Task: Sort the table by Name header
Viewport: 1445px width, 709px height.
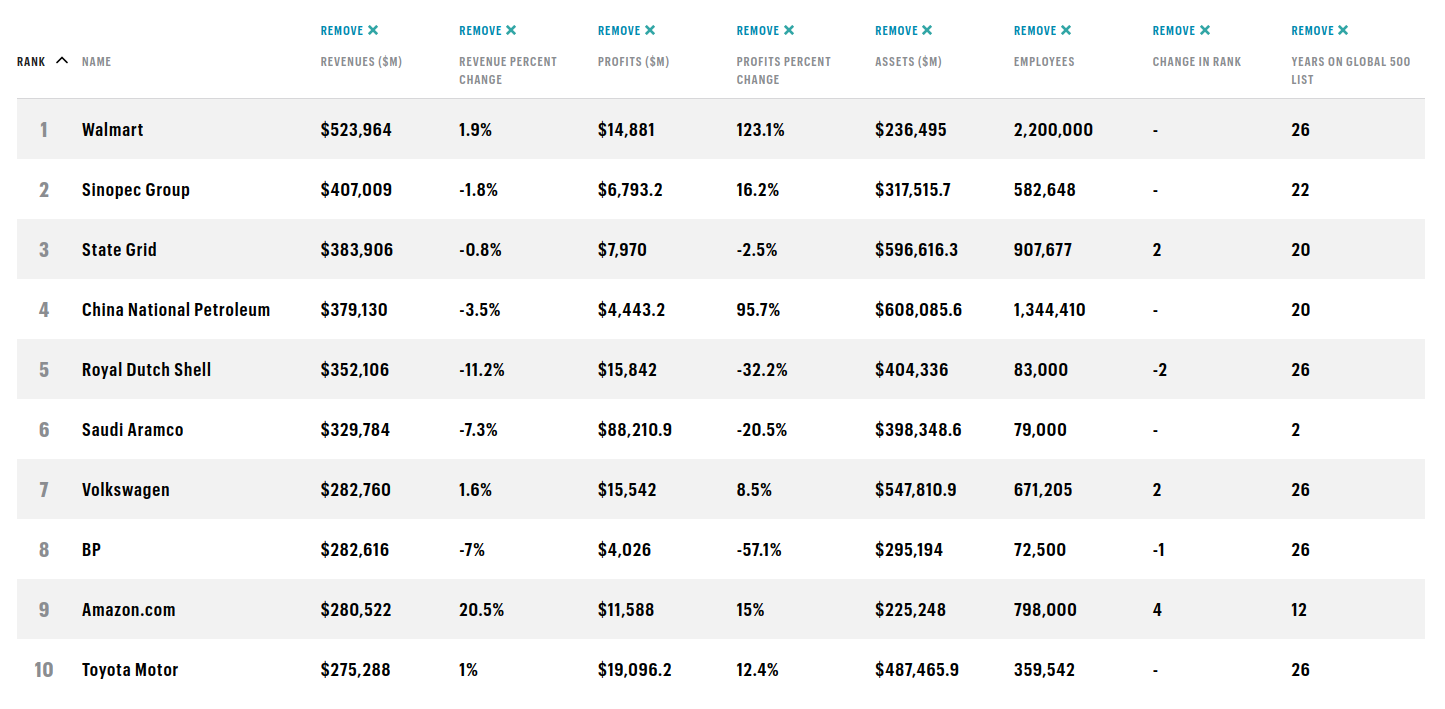Action: point(96,62)
